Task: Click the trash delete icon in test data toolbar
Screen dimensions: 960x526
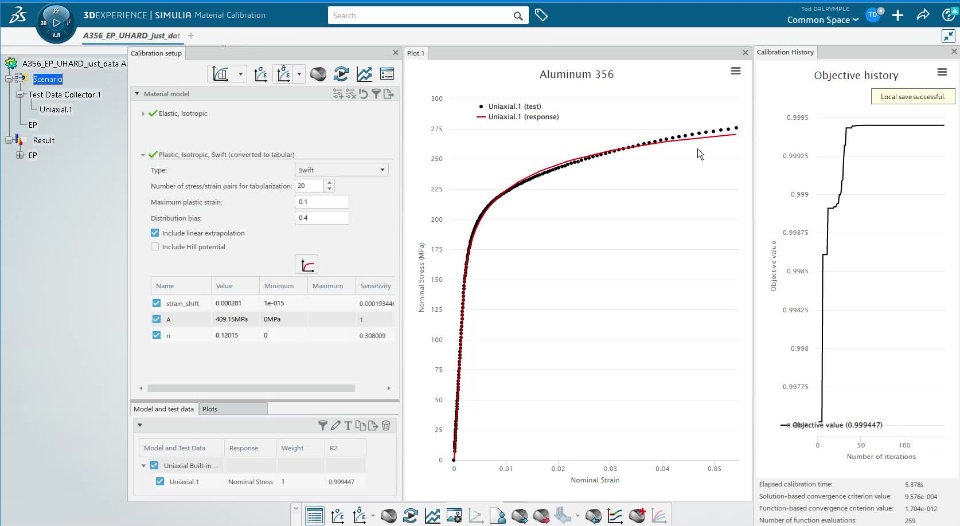Action: (x=386, y=425)
